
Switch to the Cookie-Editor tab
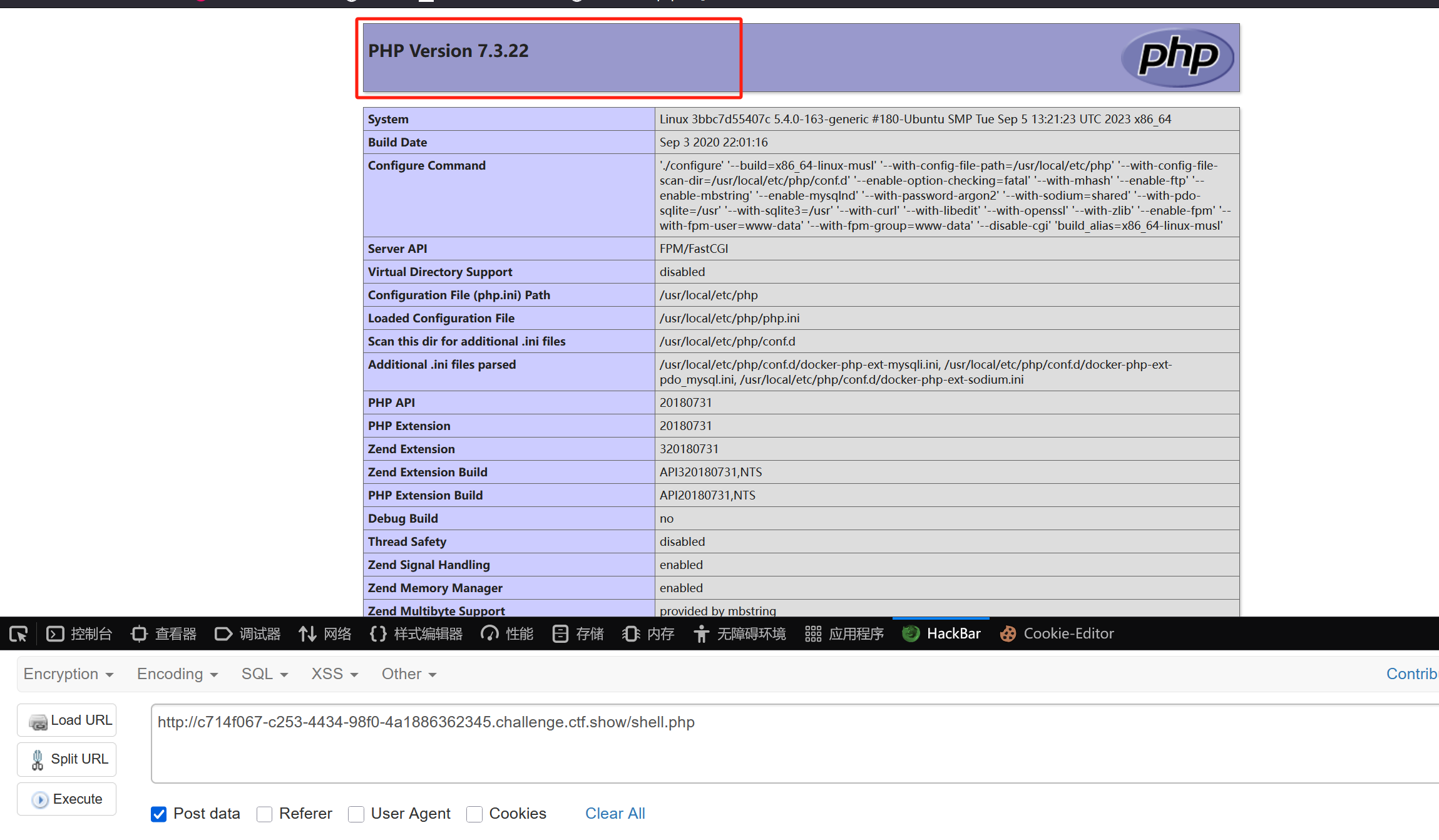(x=1057, y=634)
